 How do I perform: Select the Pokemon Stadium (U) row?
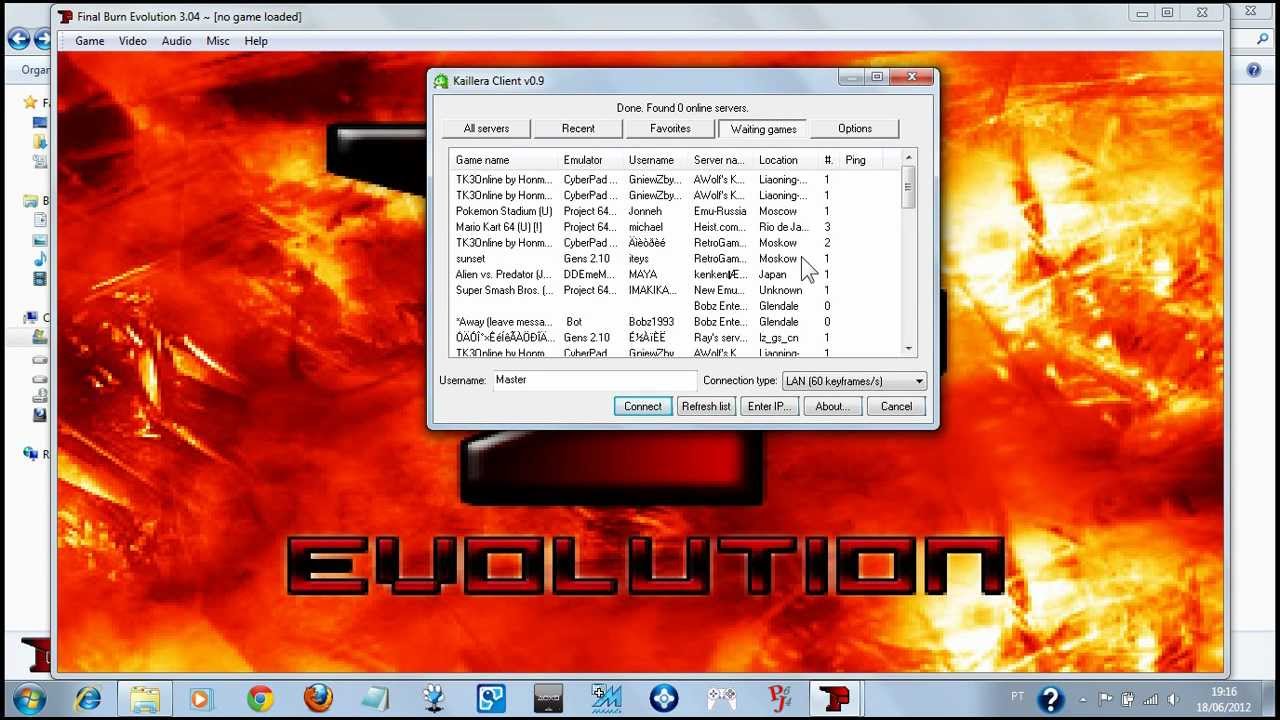pyautogui.click(x=676, y=211)
